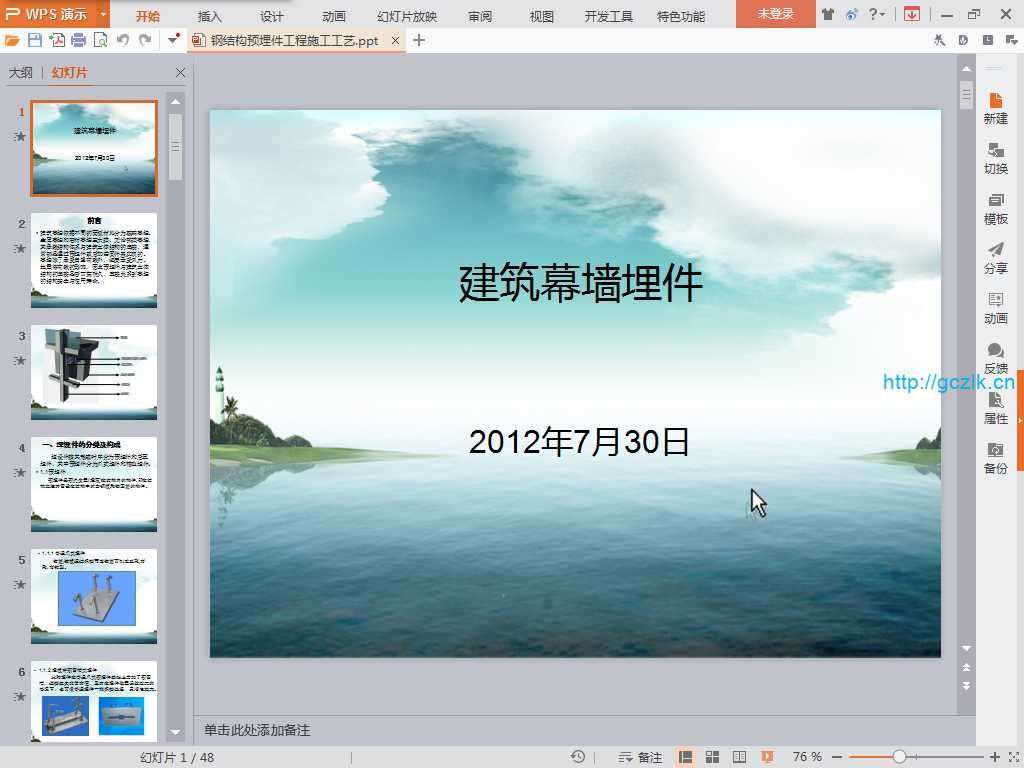The height and width of the screenshot is (768, 1024).
Task: Open the 插入 ribbon tab
Action: tap(210, 16)
